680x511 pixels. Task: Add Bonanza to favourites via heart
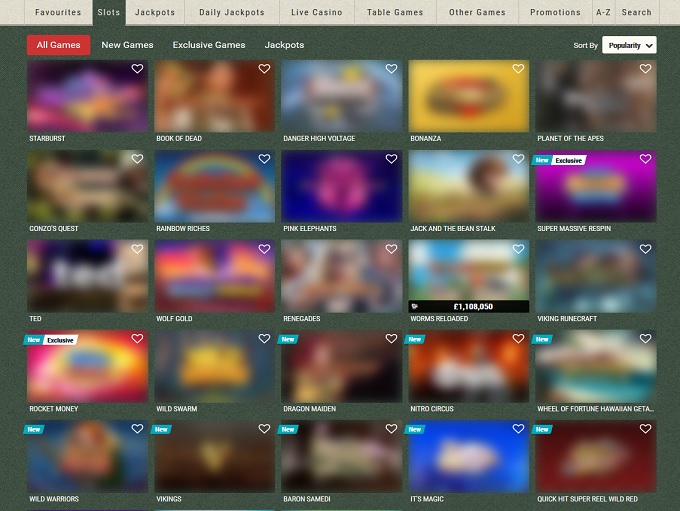(518, 69)
